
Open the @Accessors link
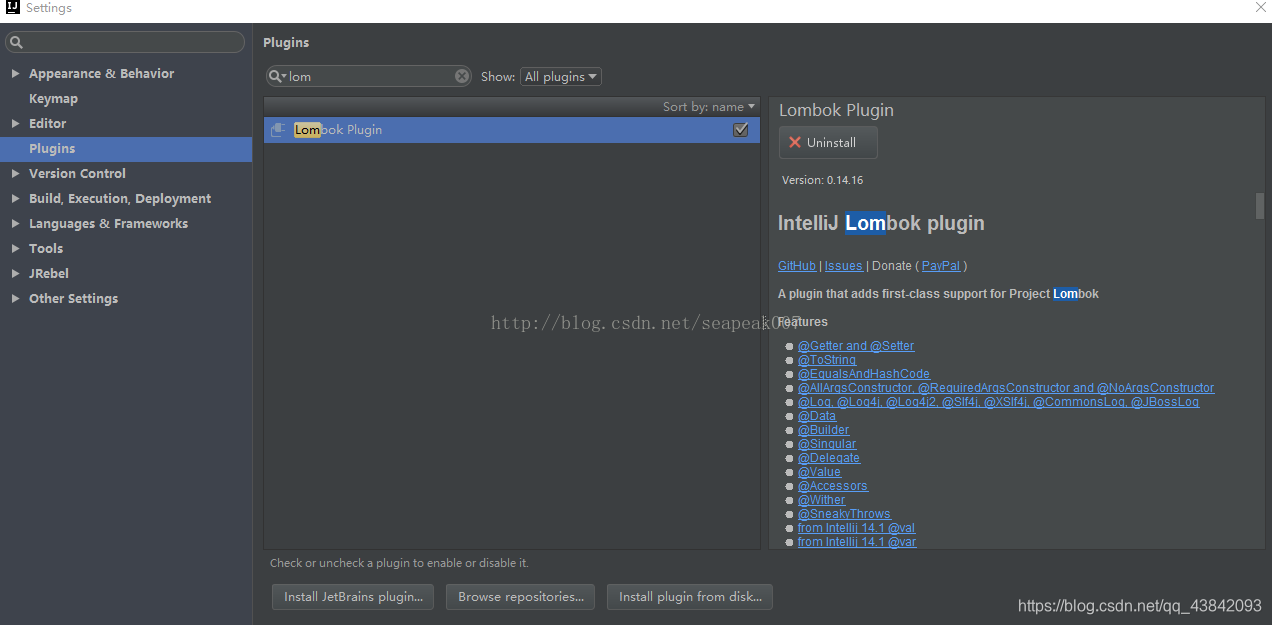click(x=833, y=486)
